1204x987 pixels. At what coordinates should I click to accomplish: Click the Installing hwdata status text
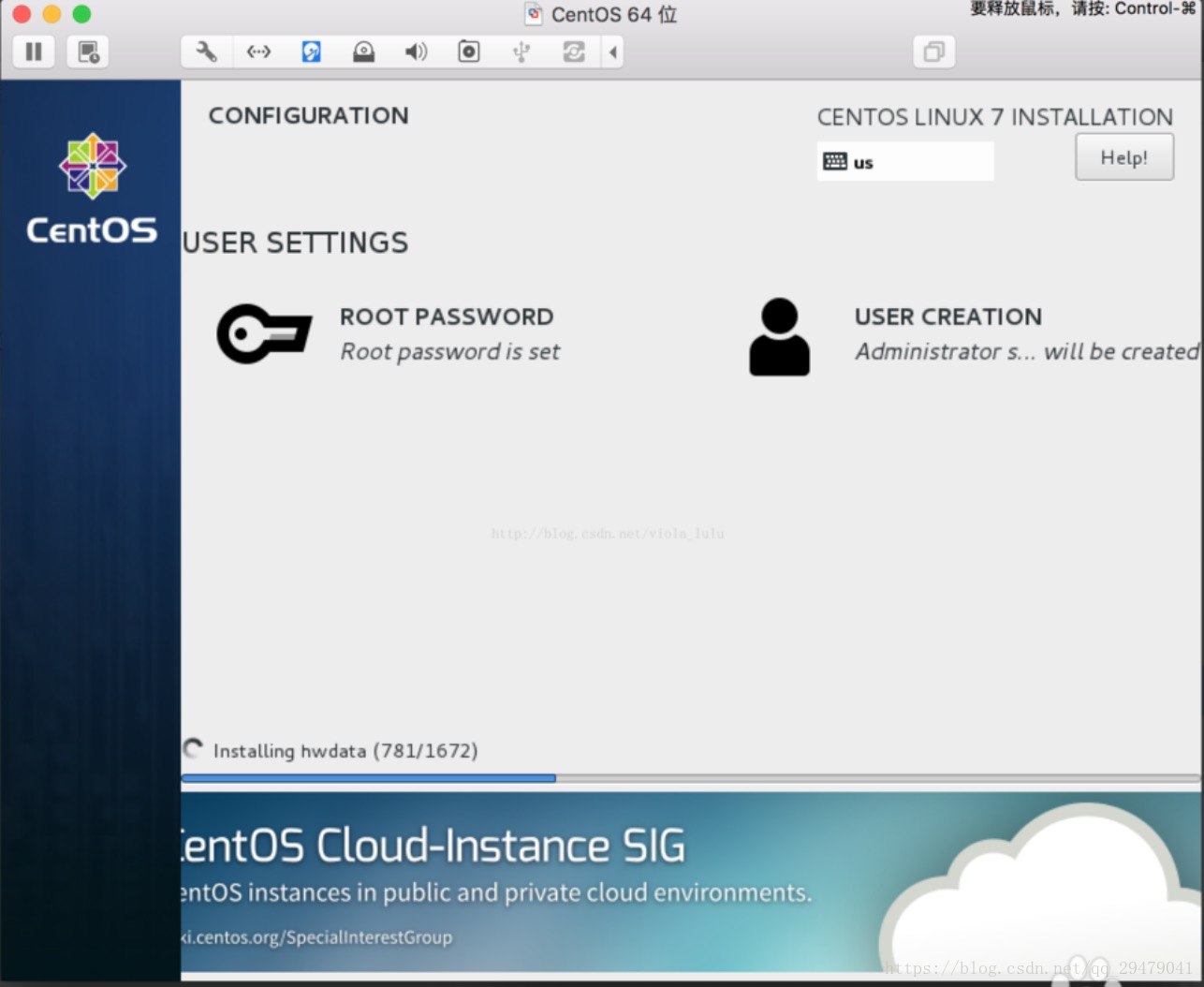(x=345, y=751)
